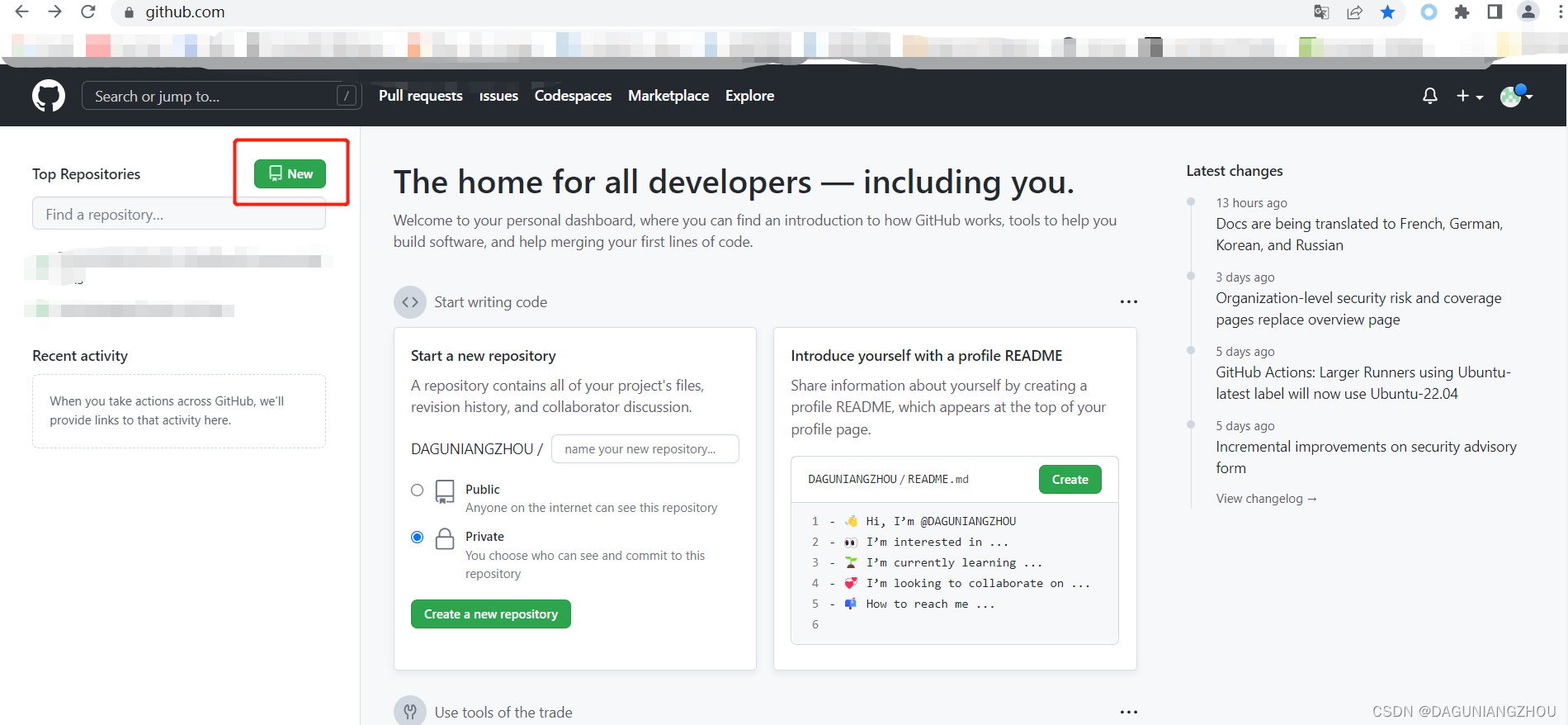The height and width of the screenshot is (725, 1568).
Task: Click the "Introduce yourself with a profile README" heading
Action: coord(927,356)
